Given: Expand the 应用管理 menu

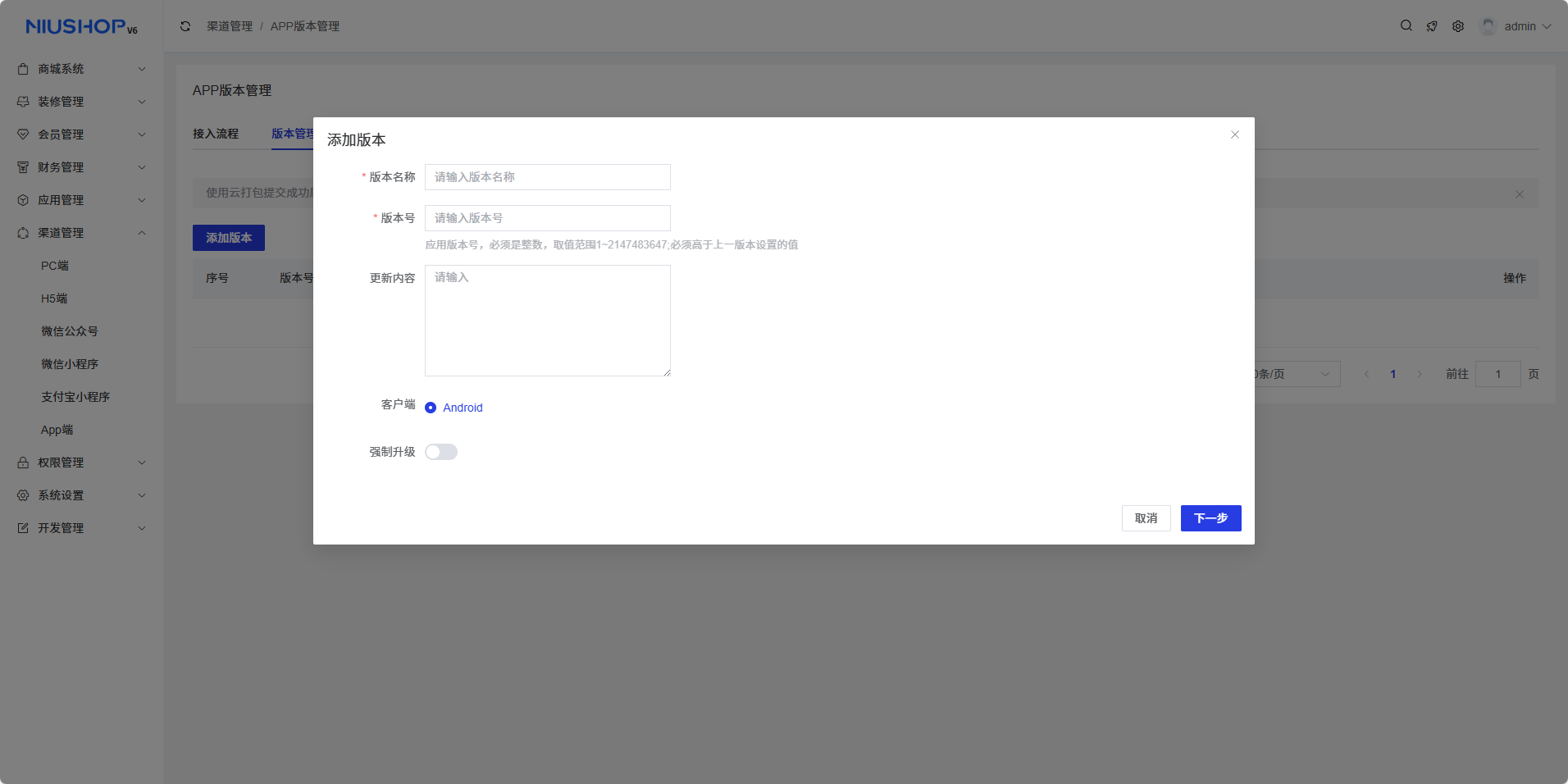Looking at the screenshot, I should tap(142, 200).
